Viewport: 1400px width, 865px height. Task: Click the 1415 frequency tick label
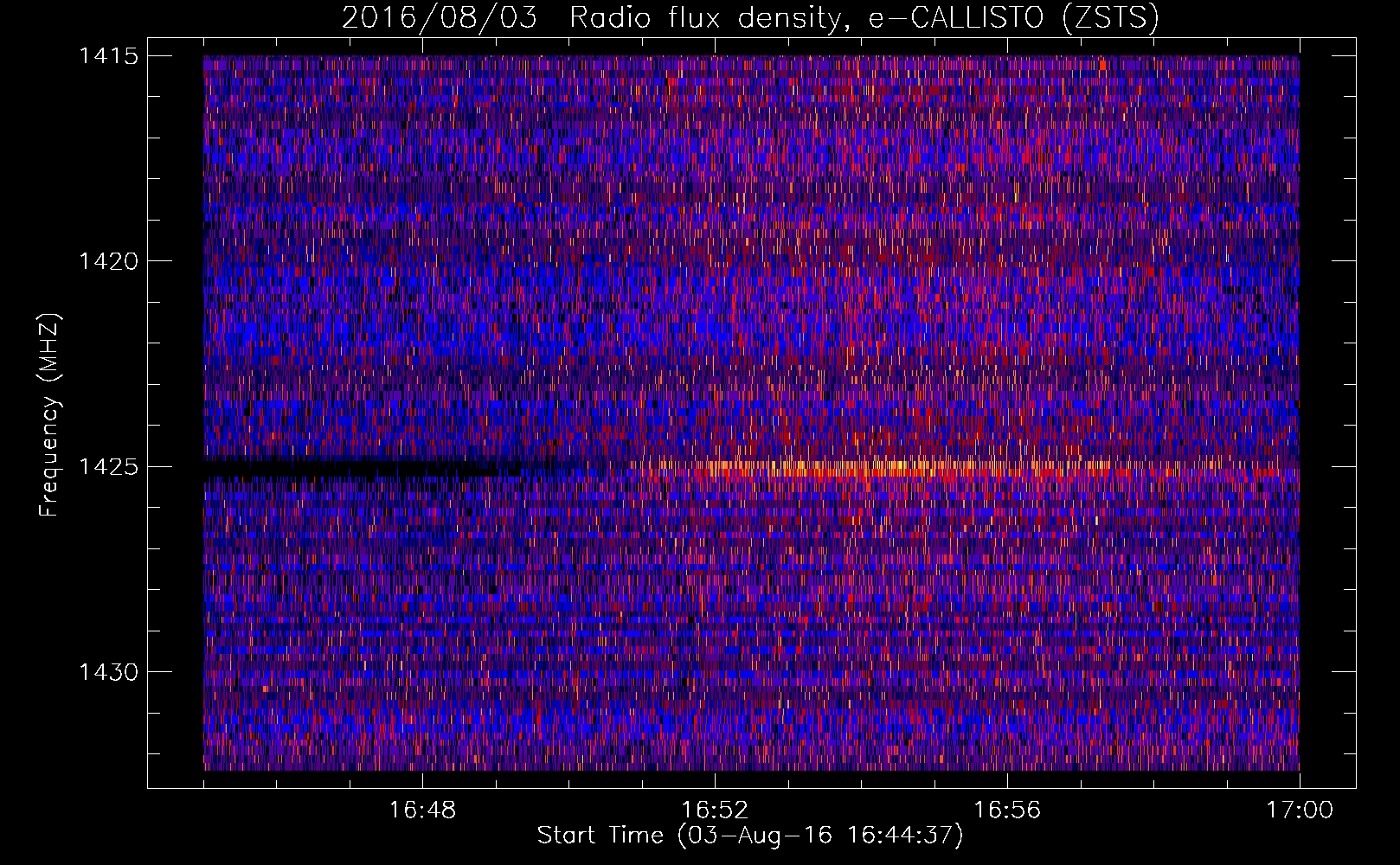tap(108, 56)
